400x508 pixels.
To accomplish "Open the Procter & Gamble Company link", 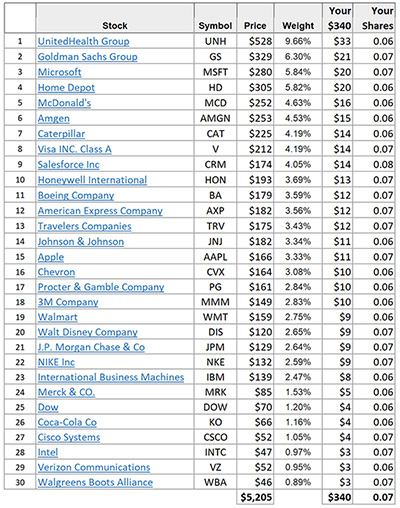I will pos(101,287).
